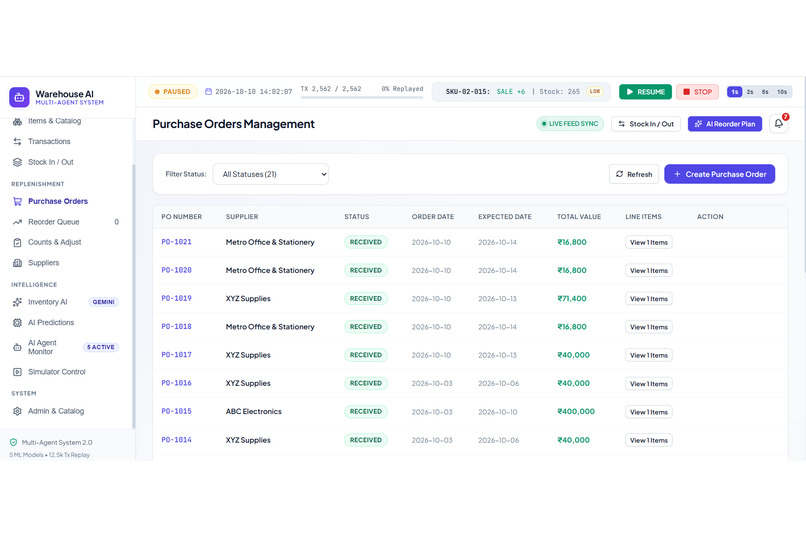Click the ₹400,000 total value cell
Image resolution: width=806 pixels, height=537 pixels.
576,412
